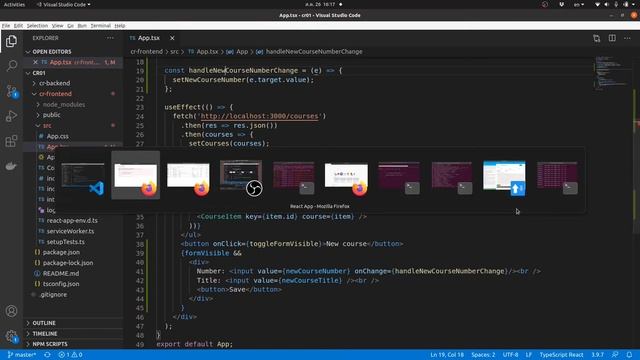
Task: Click TypeScript version 3.9.7 in status bar
Action: point(598,355)
